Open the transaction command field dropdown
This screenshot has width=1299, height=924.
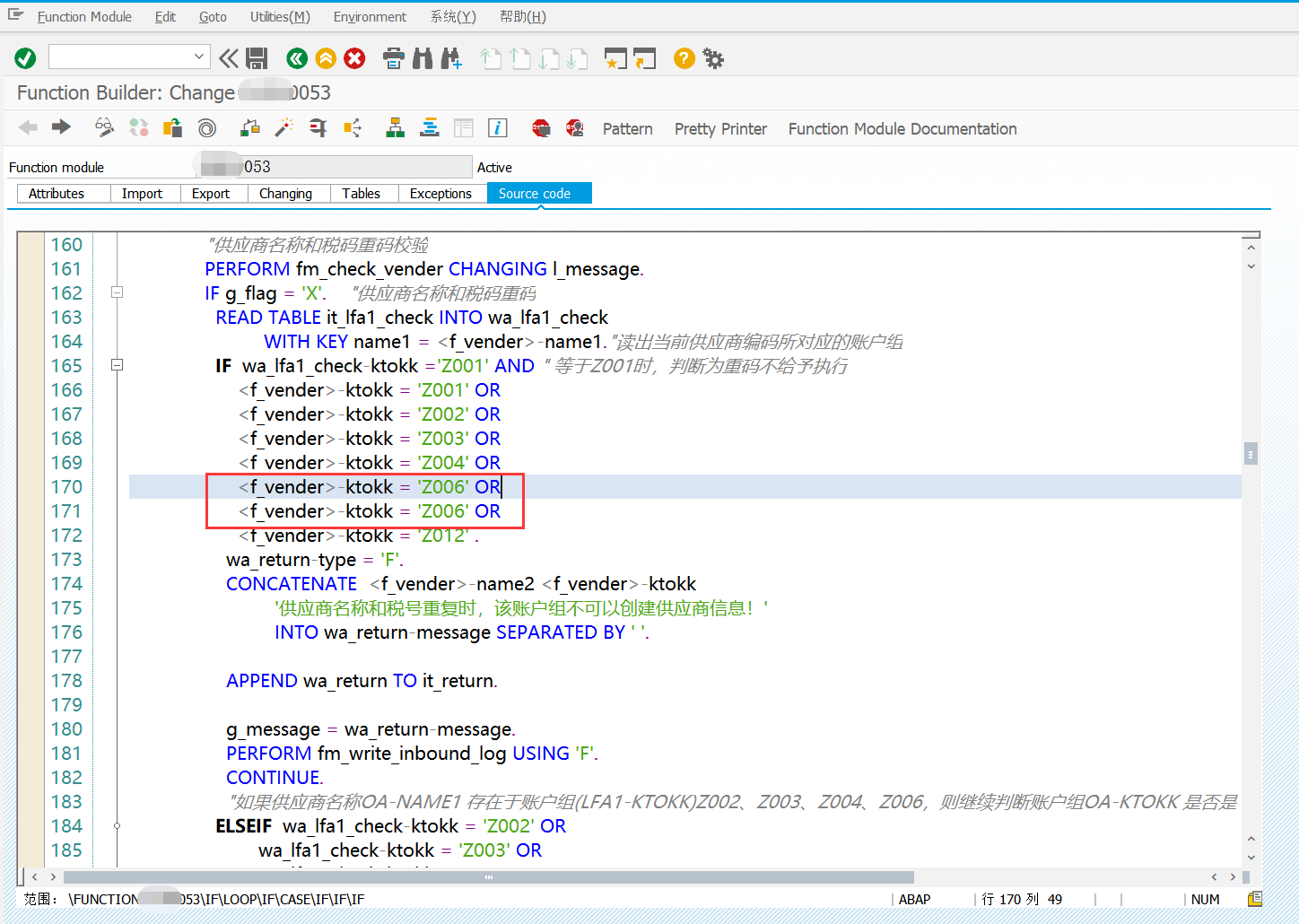[x=199, y=57]
